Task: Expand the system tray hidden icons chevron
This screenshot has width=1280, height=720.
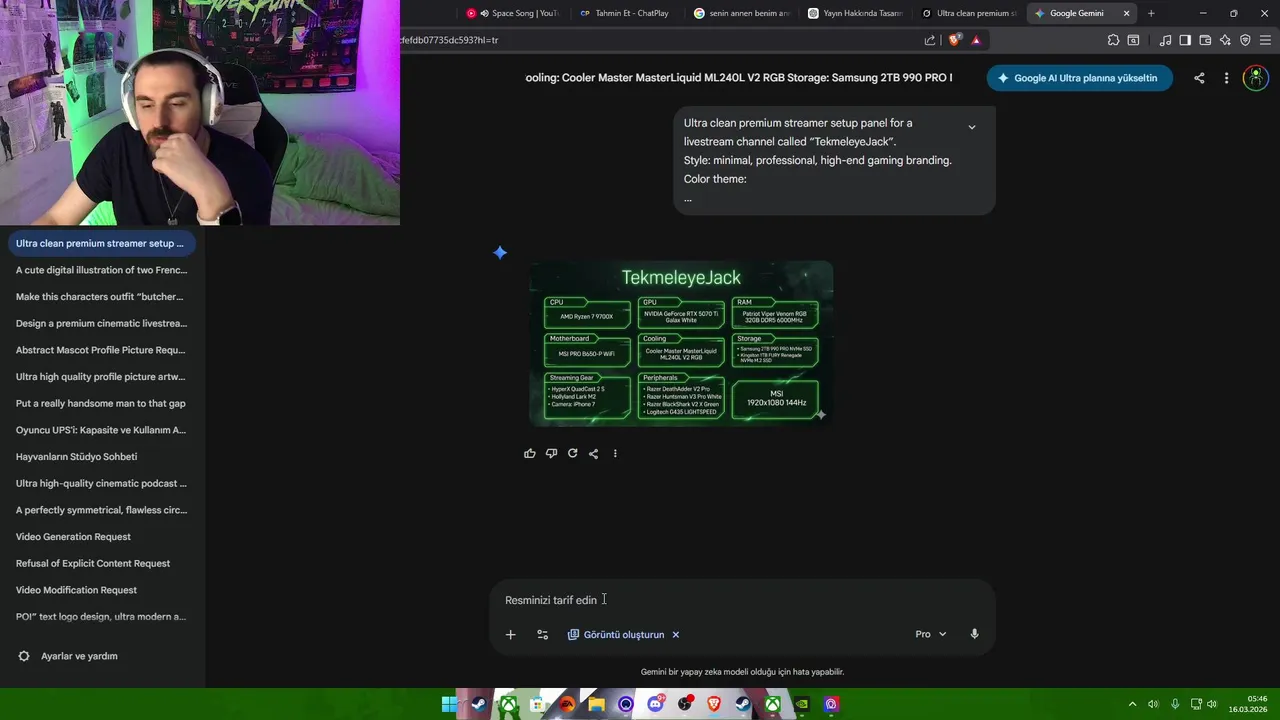Action: 1132,704
